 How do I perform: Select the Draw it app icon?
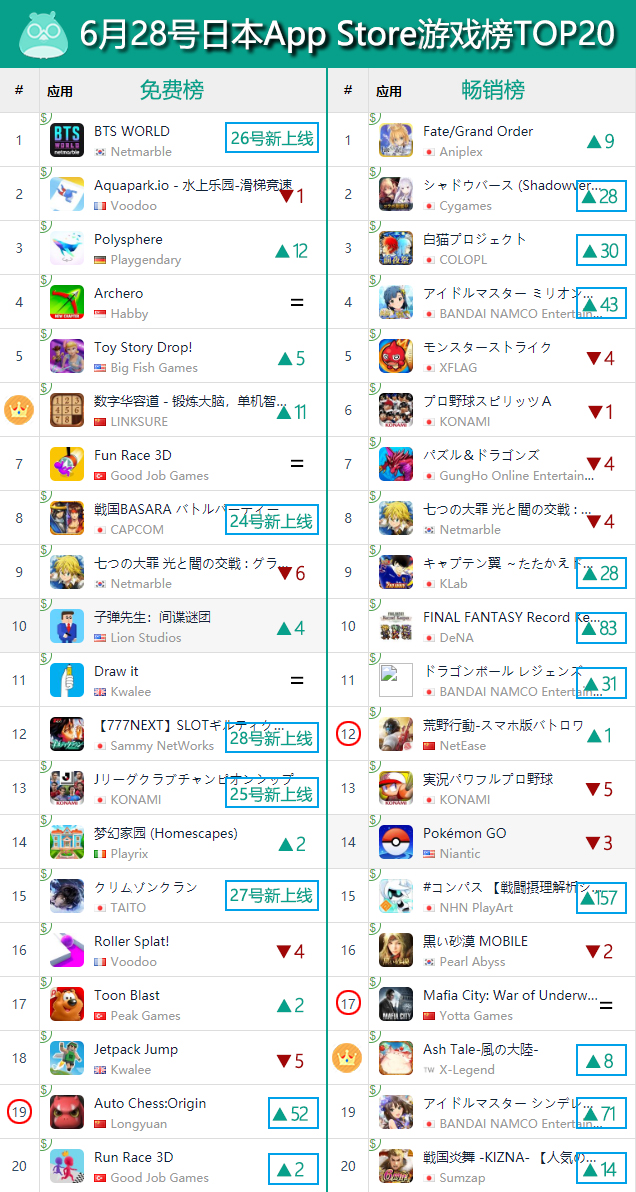(67, 680)
